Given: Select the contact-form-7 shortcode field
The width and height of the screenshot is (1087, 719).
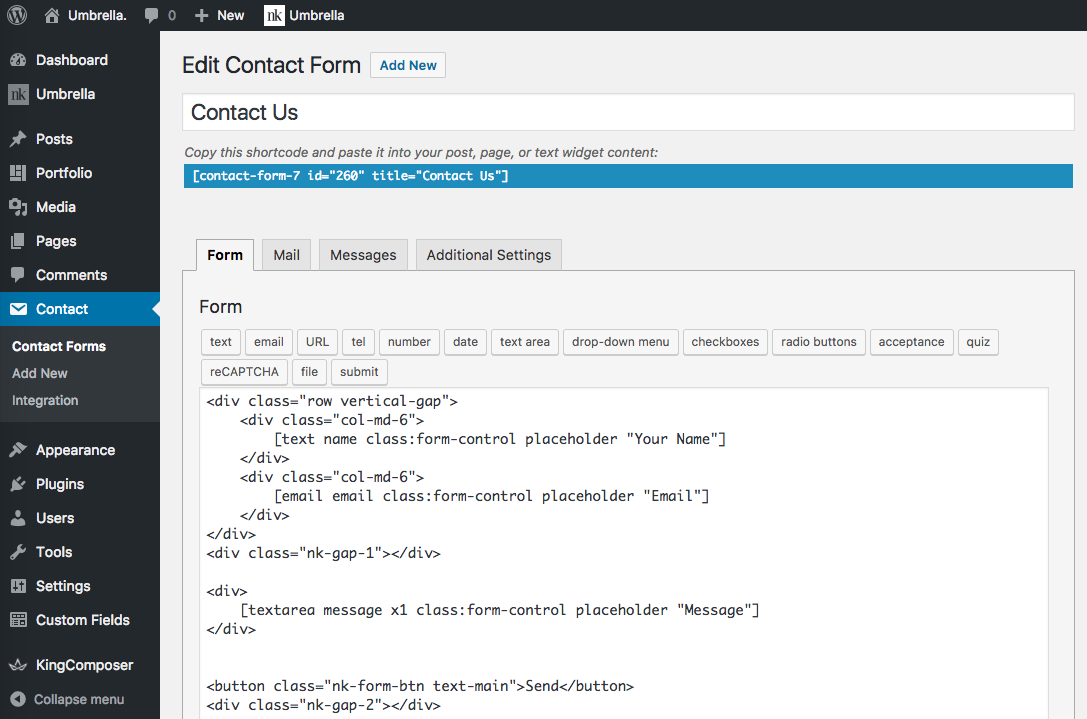Looking at the screenshot, I should point(628,176).
